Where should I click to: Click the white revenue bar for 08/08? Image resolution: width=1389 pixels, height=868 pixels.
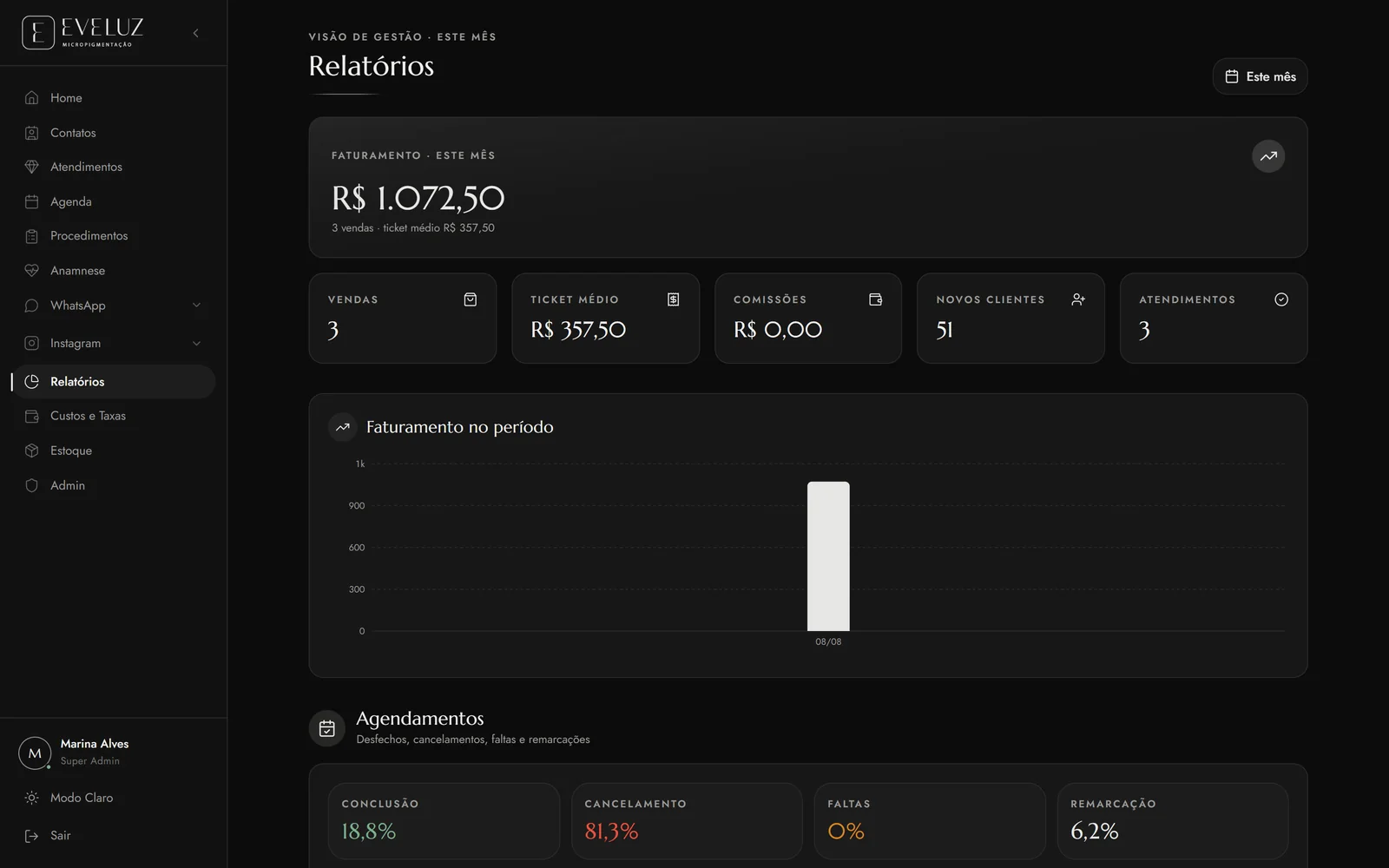coord(828,556)
